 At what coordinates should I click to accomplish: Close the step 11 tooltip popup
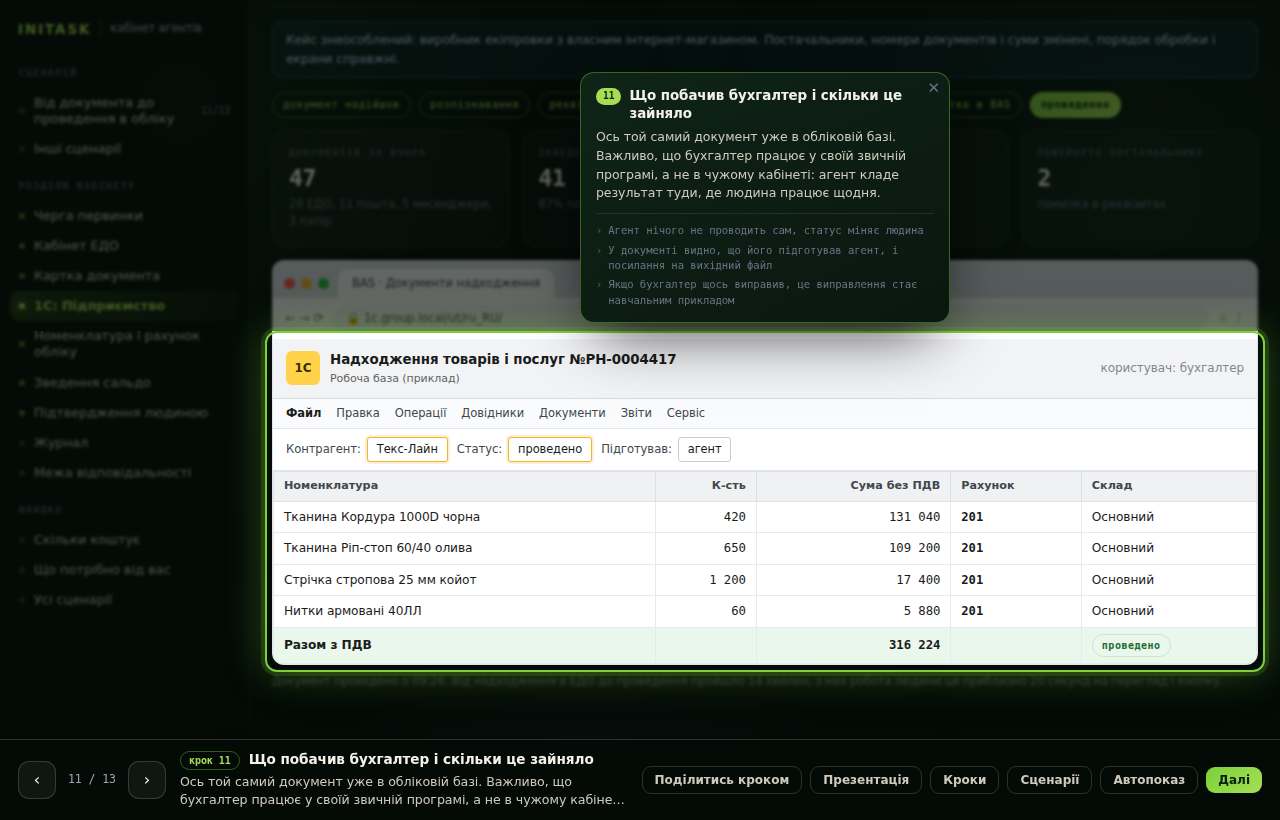(x=934, y=88)
